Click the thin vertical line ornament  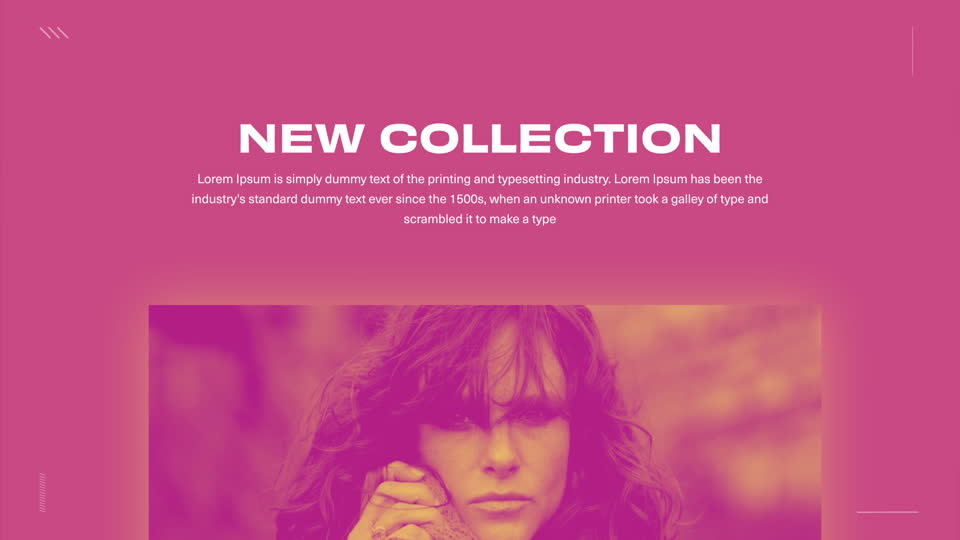(x=912, y=51)
